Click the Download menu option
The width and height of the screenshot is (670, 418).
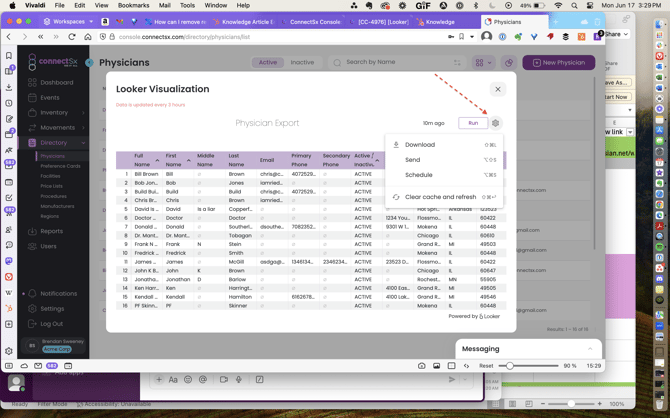420,145
